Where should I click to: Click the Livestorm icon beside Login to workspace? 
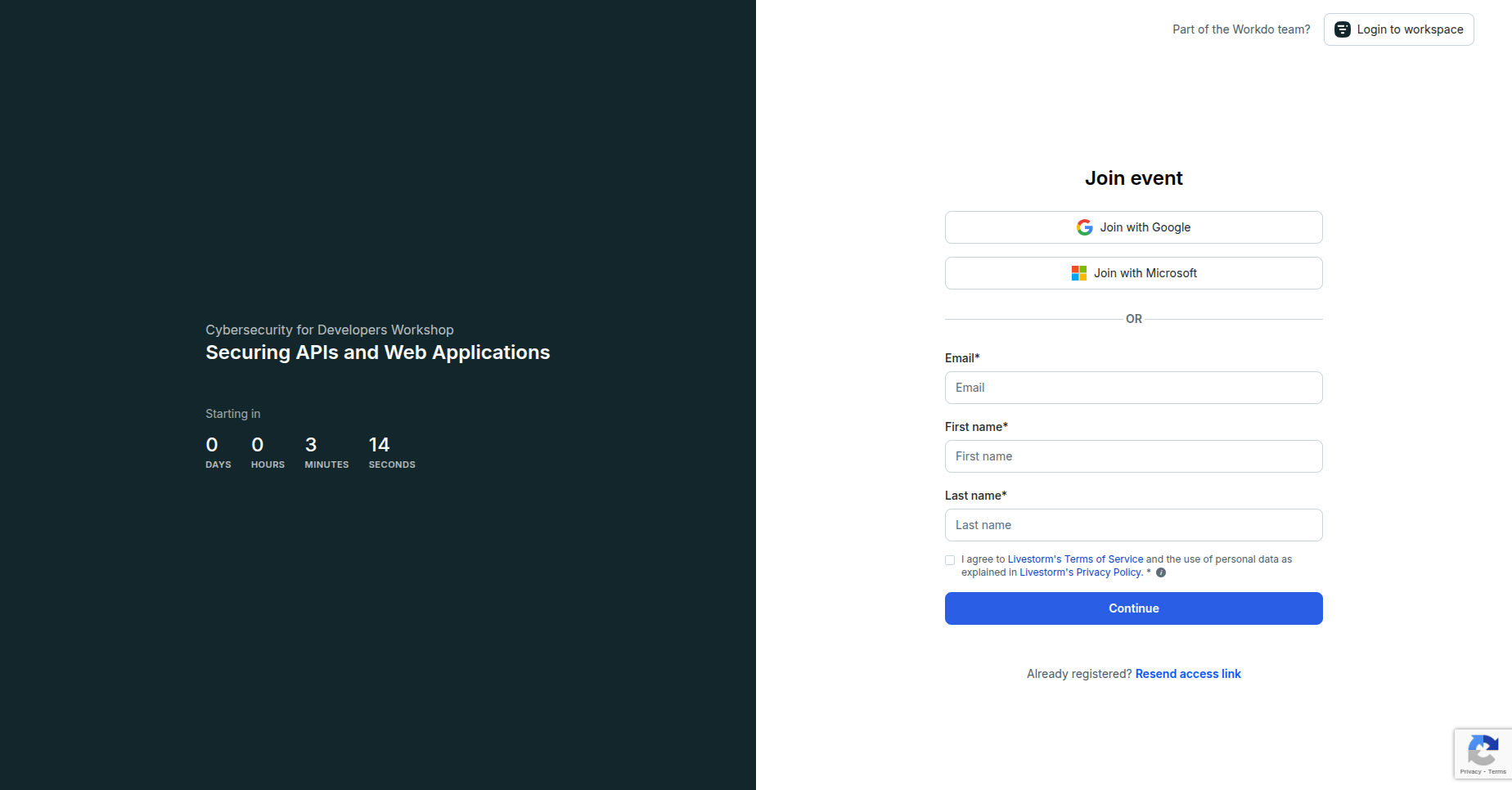[x=1342, y=29]
